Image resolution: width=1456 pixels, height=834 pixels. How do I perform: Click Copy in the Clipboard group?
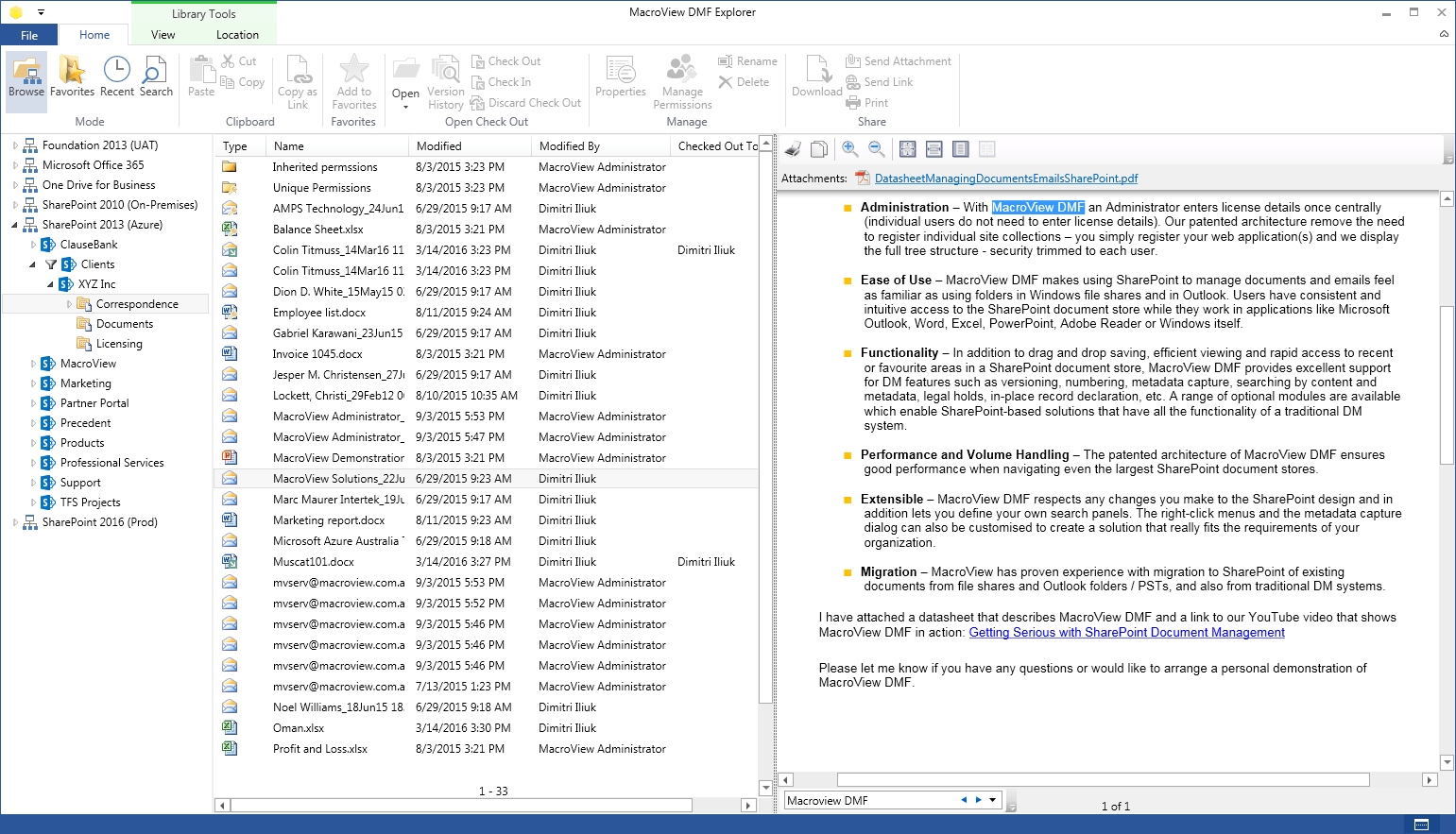[x=243, y=82]
